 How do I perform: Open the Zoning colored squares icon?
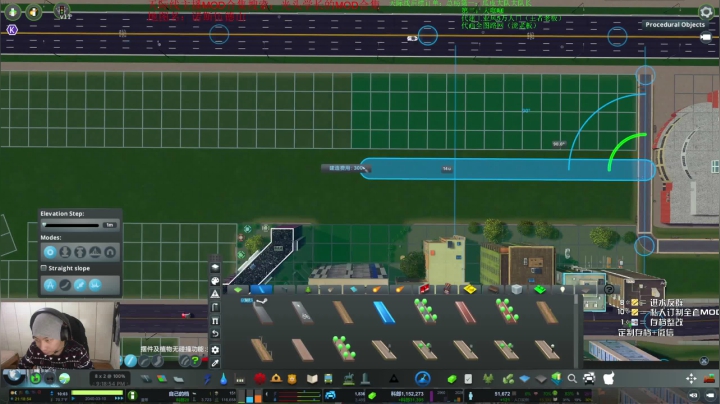162,379
